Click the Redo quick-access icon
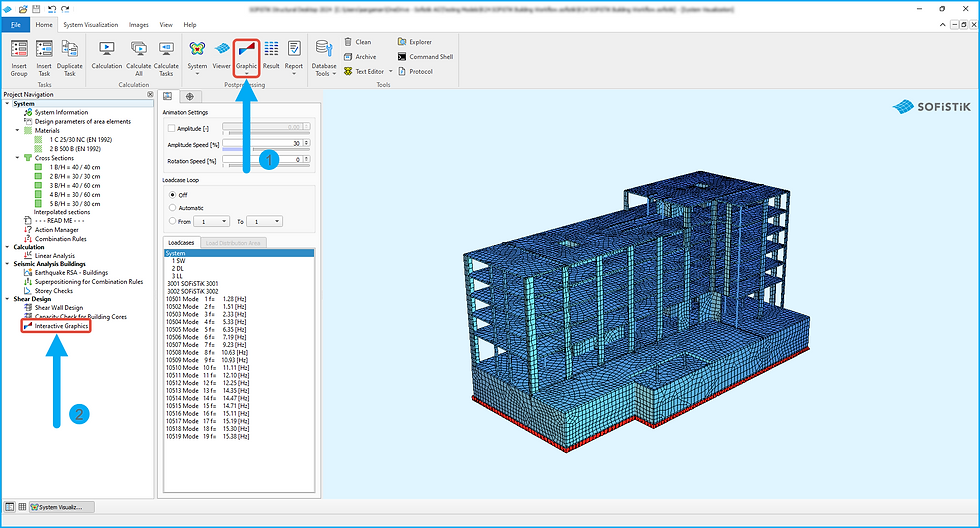This screenshot has width=980, height=528. tap(65, 9)
